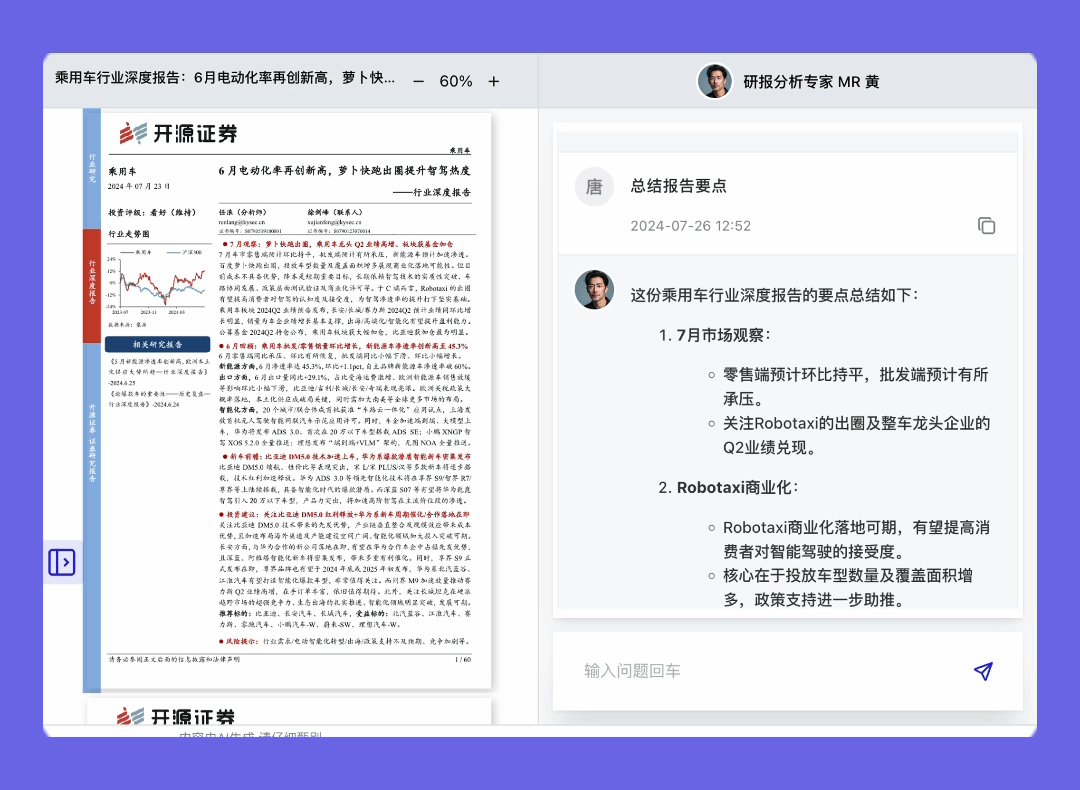Click the PDF headline 6月电动化率再创新高
1080x790 pixels.
tap(344, 170)
